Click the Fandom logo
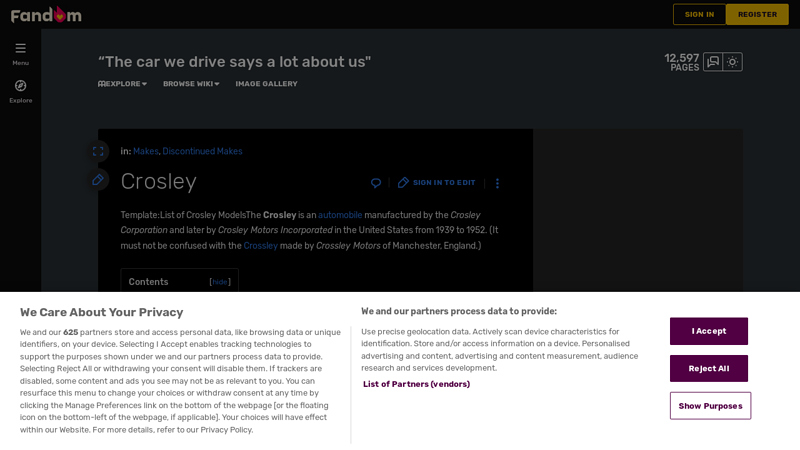Screen dimensions: 800x450 (x=46, y=15)
